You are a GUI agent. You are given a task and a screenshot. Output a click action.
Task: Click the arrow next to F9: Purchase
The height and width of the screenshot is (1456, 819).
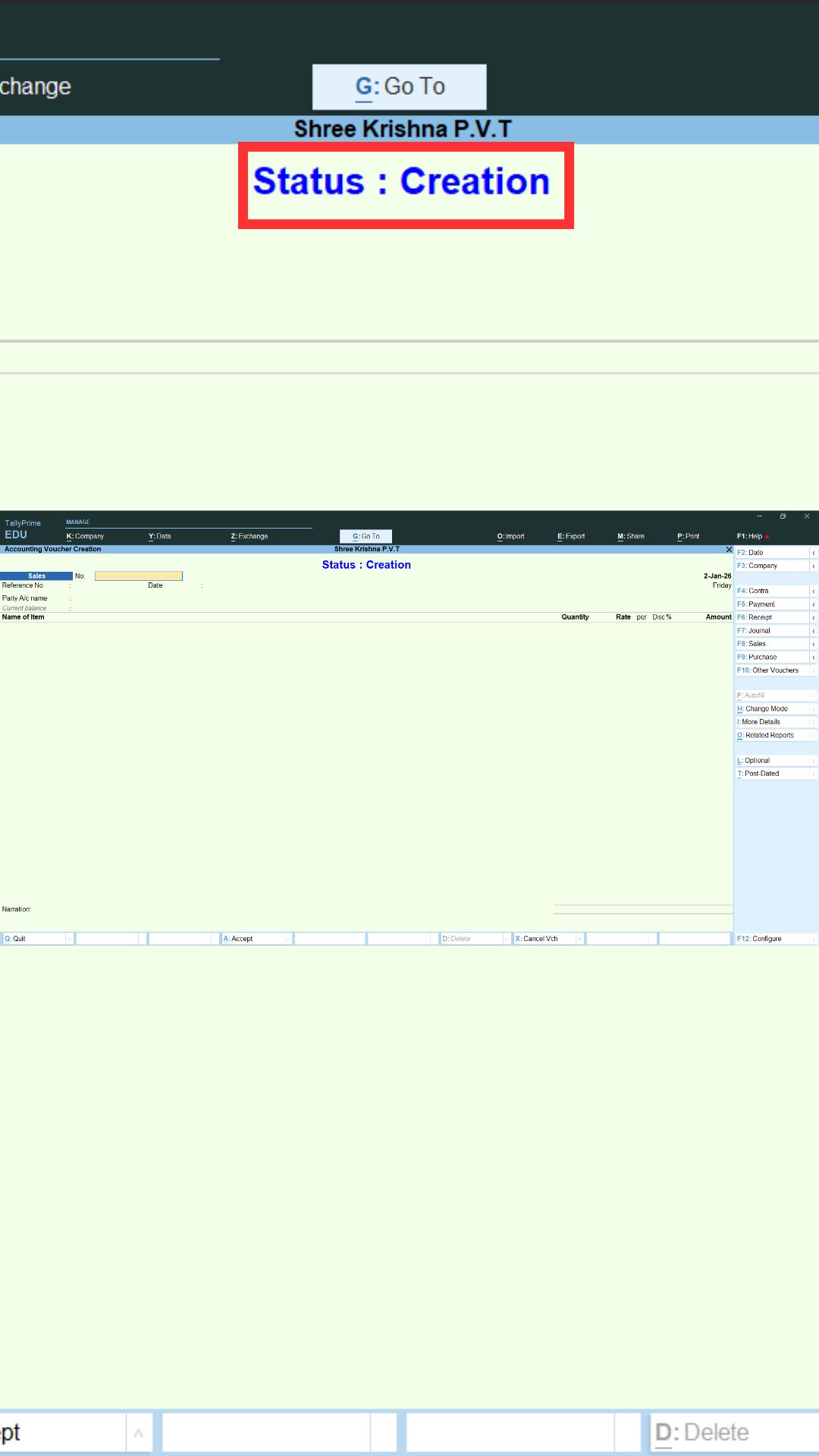click(813, 657)
